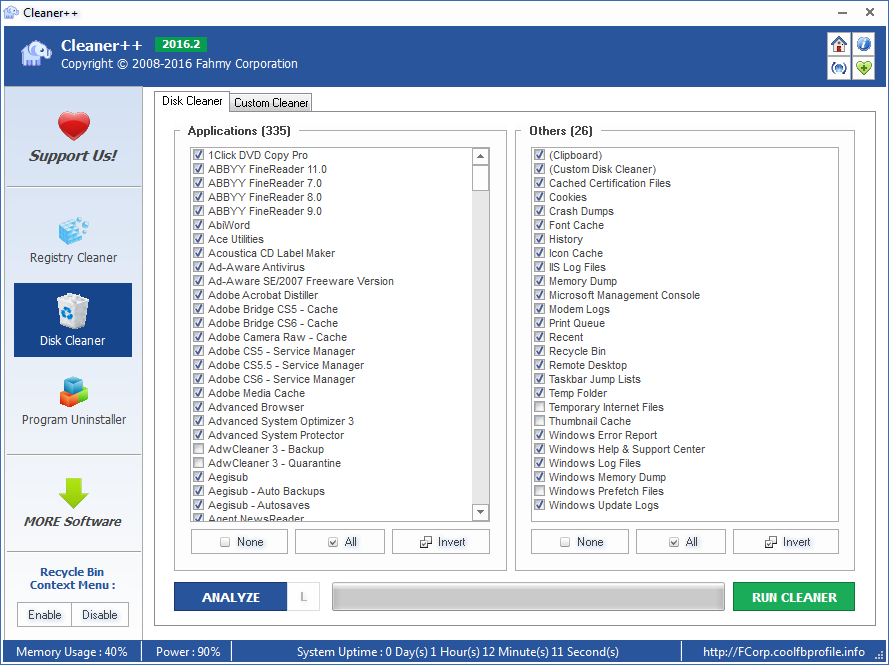Click Power 90% status entry
The image size is (889, 665).
click(188, 651)
